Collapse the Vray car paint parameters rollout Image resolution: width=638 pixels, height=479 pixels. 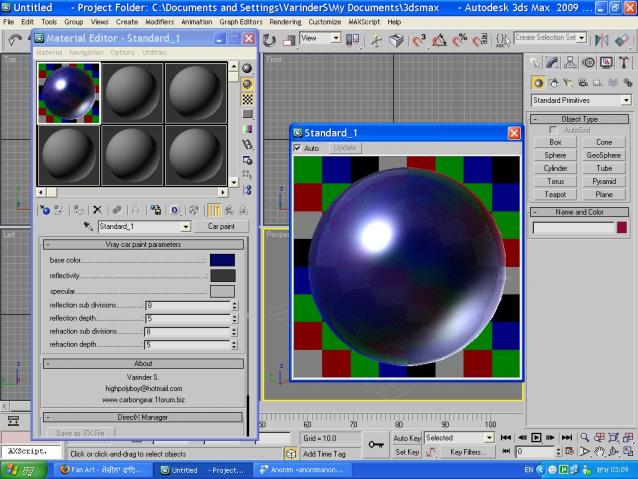pos(143,245)
